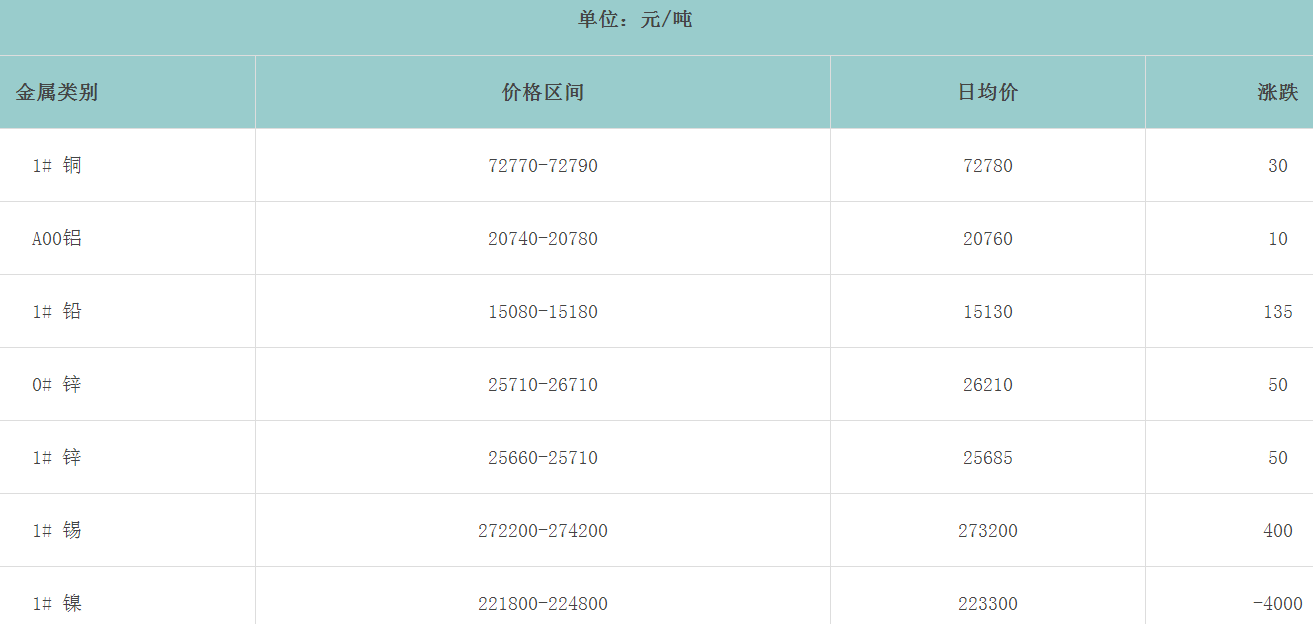Image resolution: width=1313 pixels, height=624 pixels.
Task: Click the 价格区间 column header
Action: 542,93
